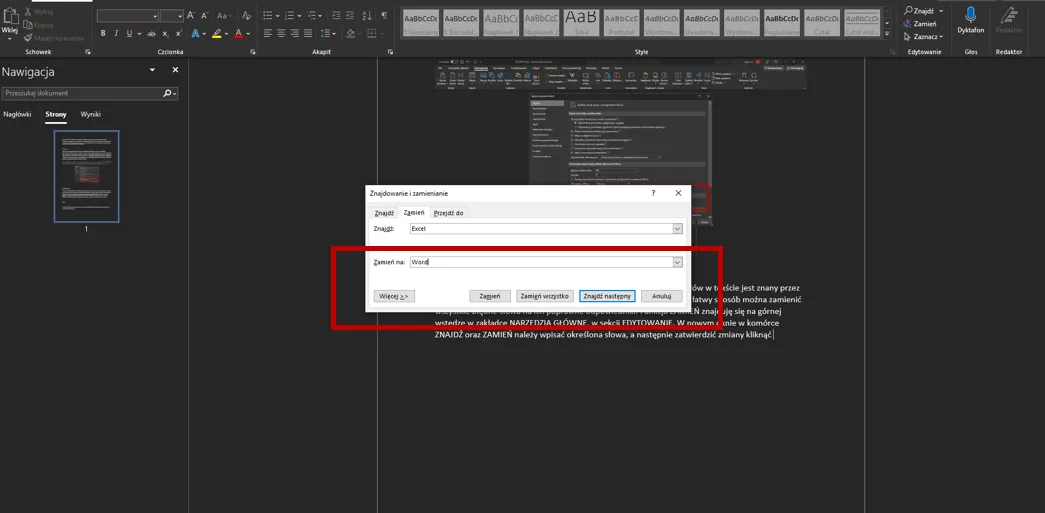Select the page 1 thumbnail in Nawigacja

click(86, 176)
